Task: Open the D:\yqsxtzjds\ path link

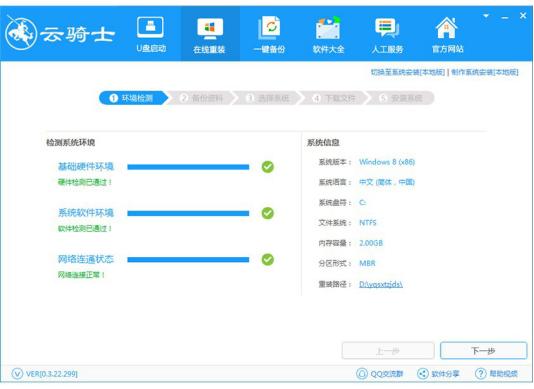Action: click(x=381, y=284)
